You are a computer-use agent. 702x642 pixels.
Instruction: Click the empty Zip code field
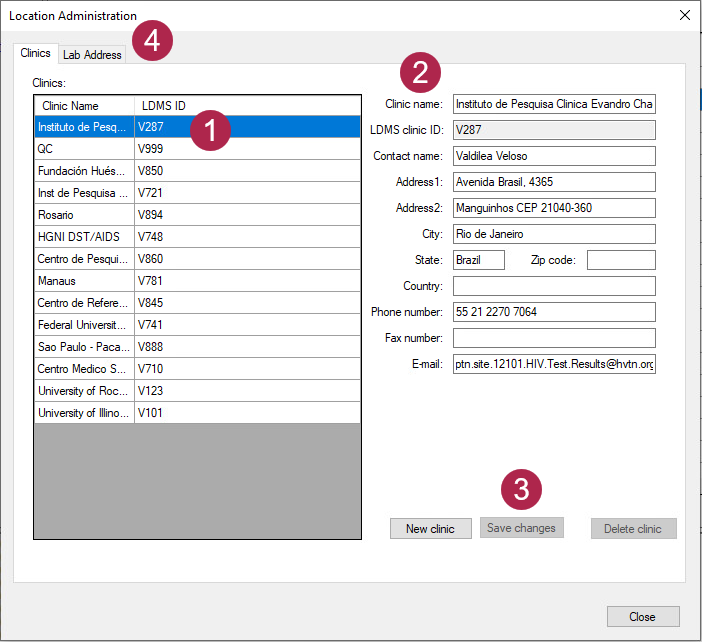[621, 260]
